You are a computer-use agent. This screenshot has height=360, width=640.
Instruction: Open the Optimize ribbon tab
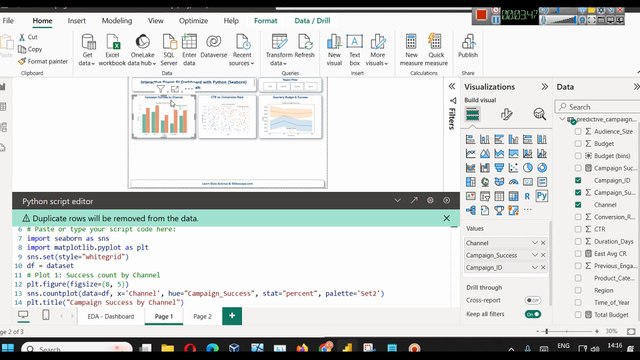point(193,21)
